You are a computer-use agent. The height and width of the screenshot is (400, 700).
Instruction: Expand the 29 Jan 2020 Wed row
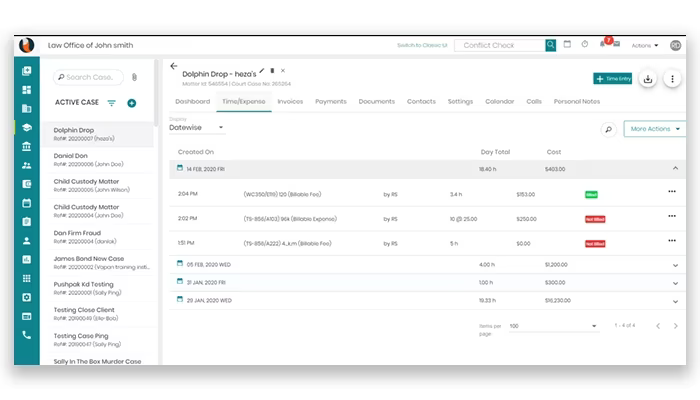pyautogui.click(x=675, y=301)
